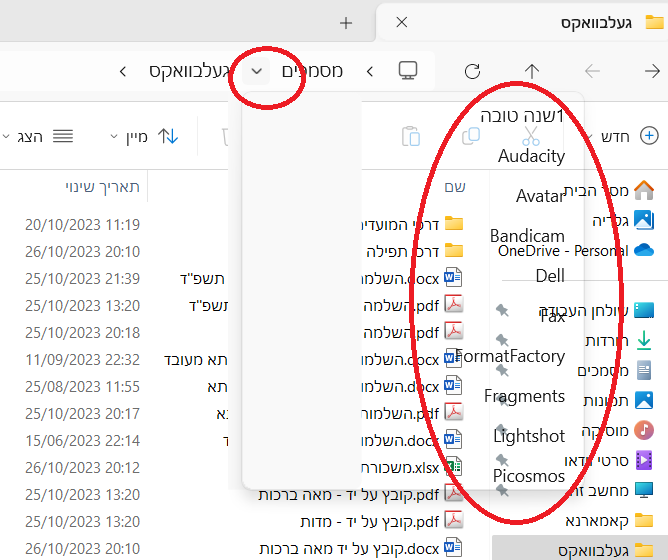
Task: Click the Videos סרטי וידאו icon in sidebar
Action: click(644, 460)
